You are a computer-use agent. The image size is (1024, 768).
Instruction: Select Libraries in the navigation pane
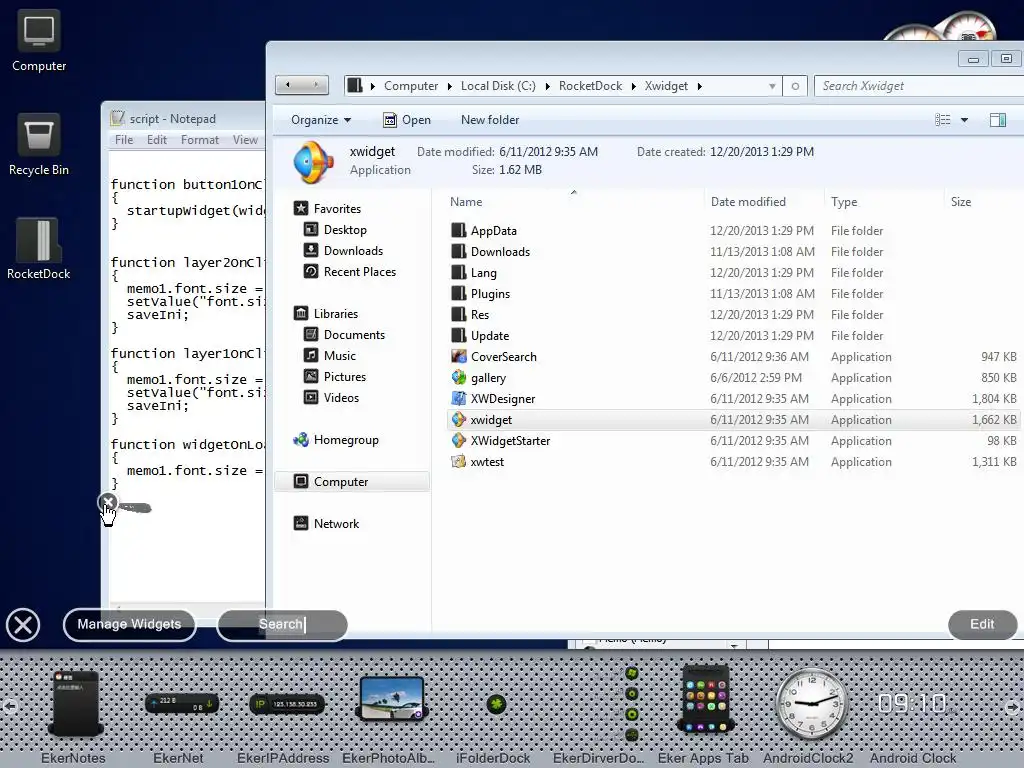(x=336, y=314)
